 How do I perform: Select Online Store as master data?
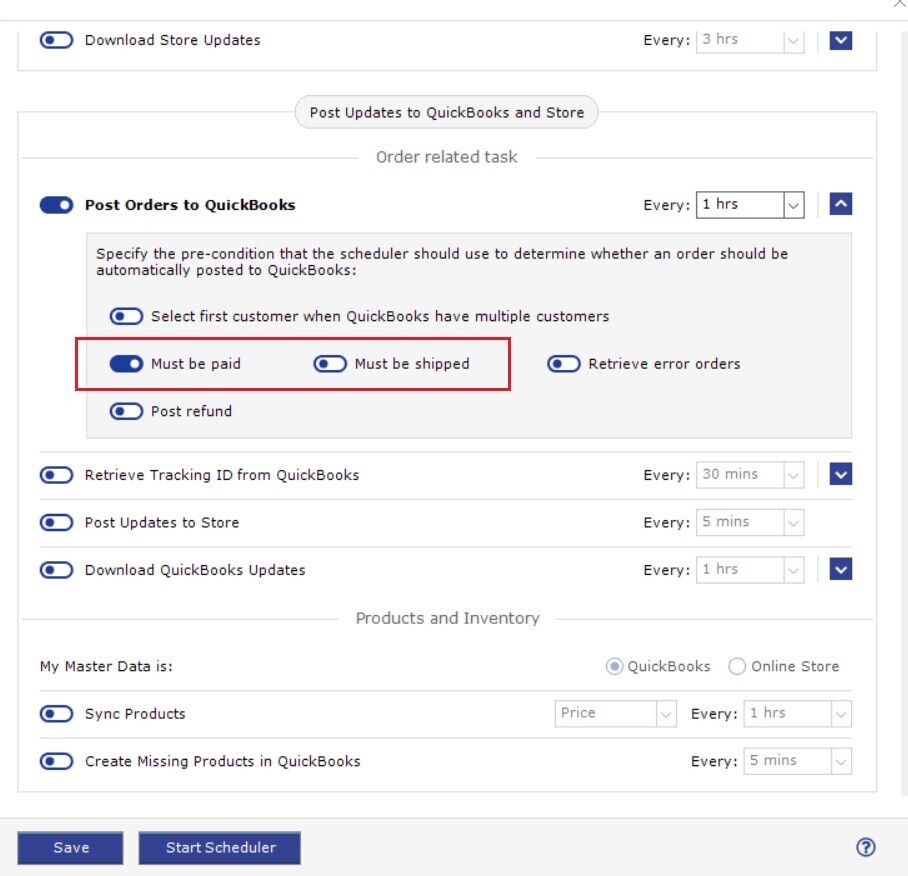click(x=738, y=667)
